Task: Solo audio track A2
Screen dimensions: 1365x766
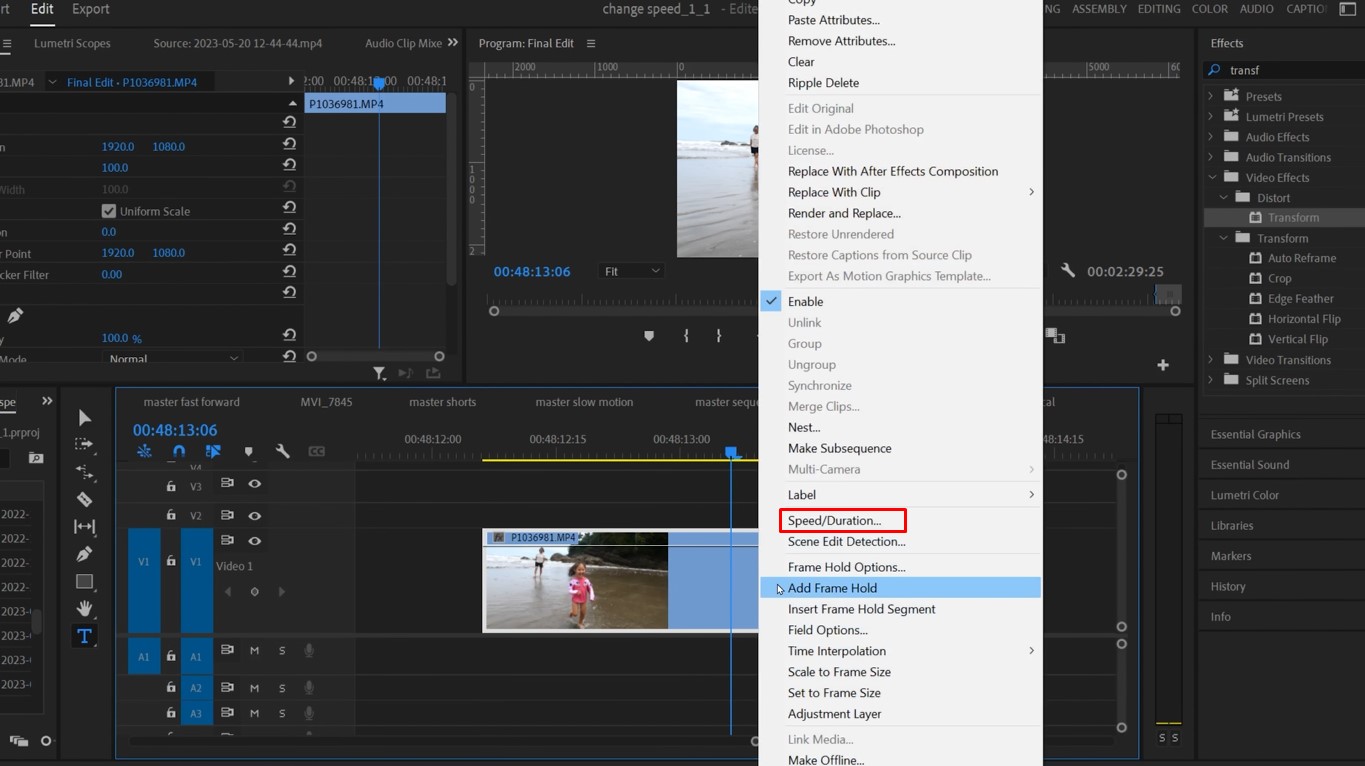Action: tap(281, 687)
